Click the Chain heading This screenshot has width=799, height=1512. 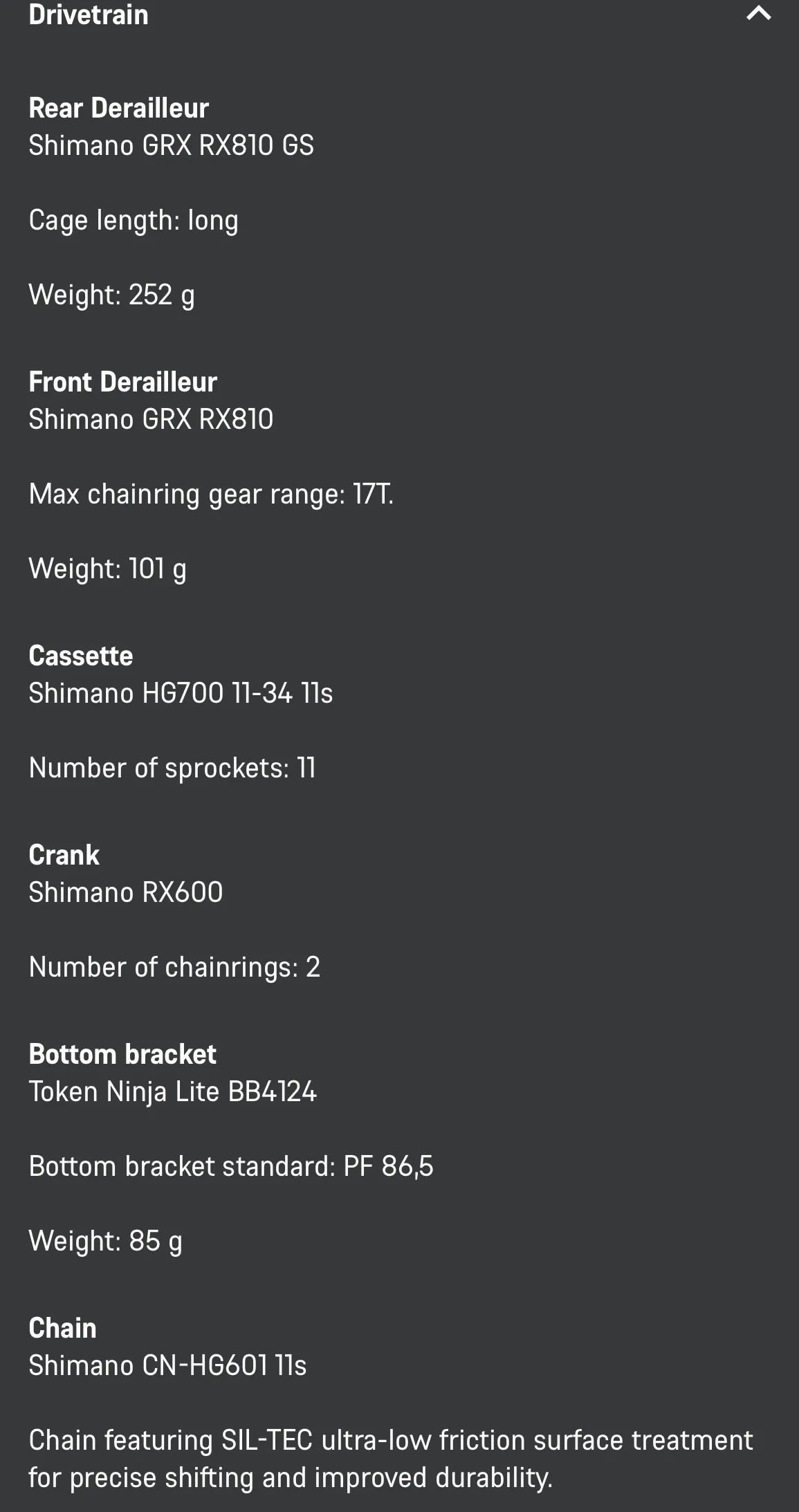pos(62,1328)
